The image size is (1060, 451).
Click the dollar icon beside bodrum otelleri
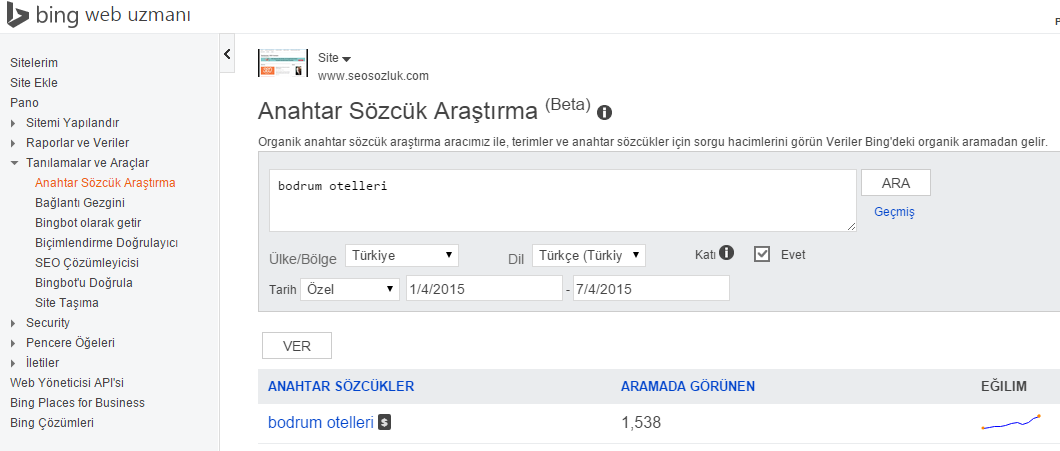[385, 423]
